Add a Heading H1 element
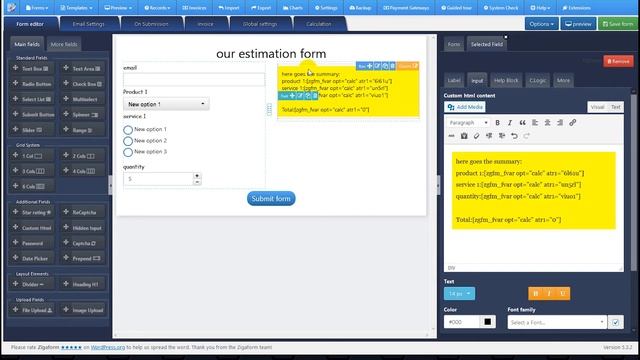 83,284
